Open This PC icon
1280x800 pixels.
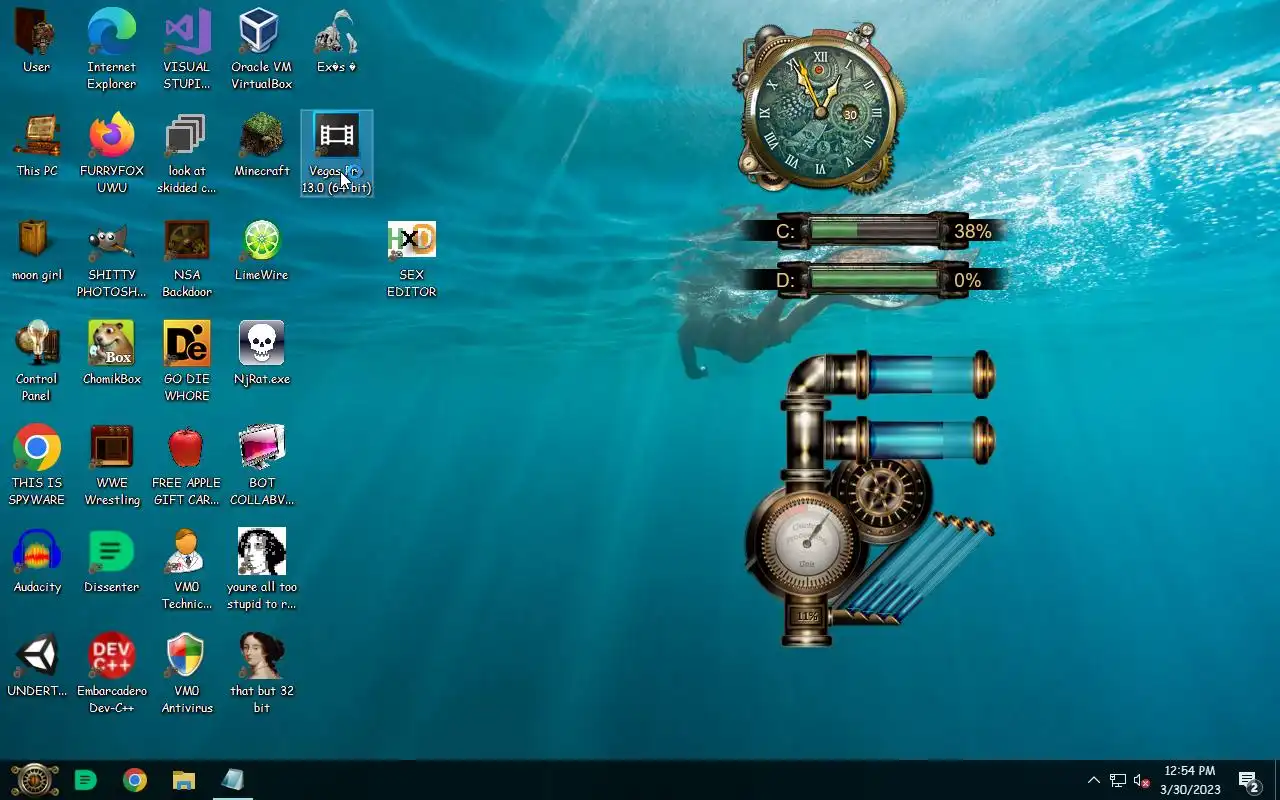[37, 146]
